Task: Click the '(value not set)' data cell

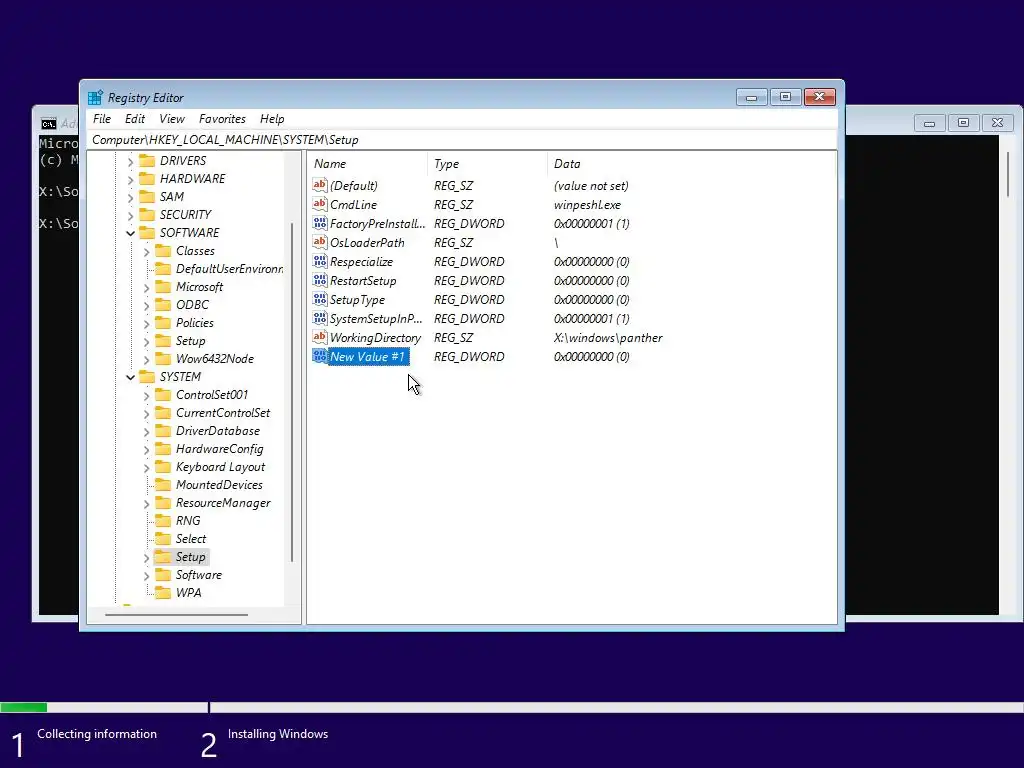Action: click(591, 185)
